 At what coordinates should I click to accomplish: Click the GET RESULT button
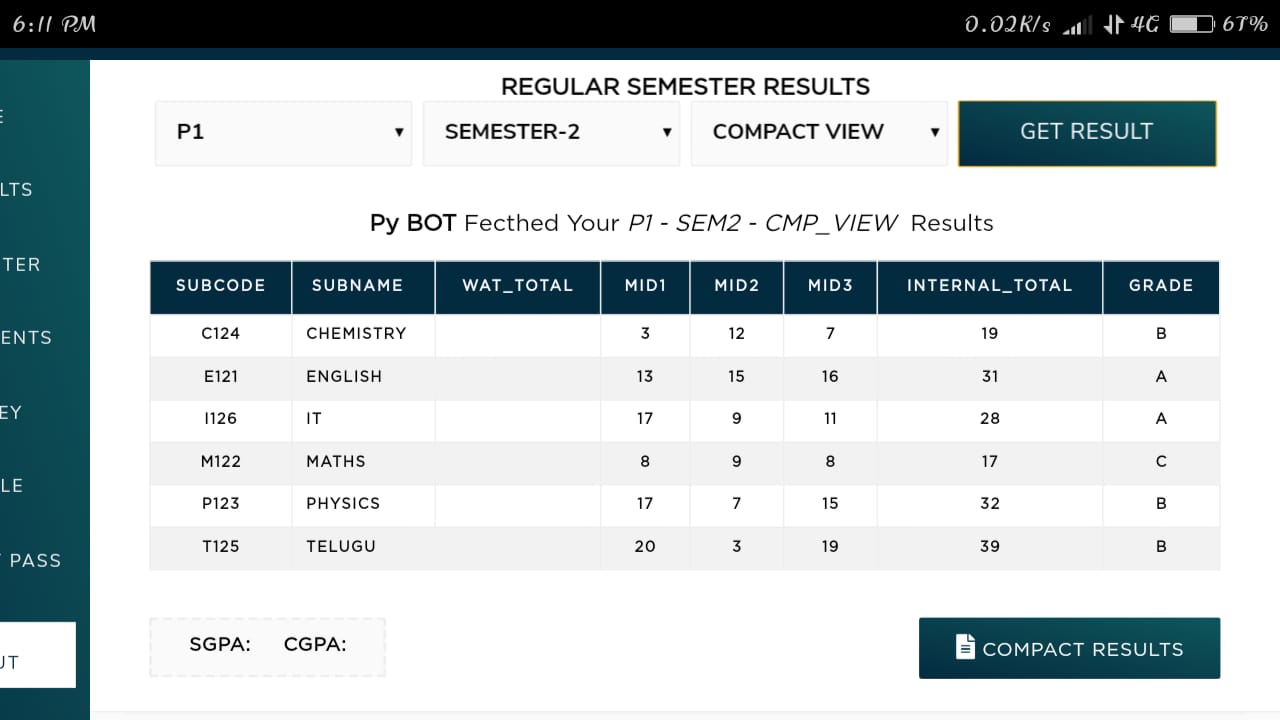(1087, 133)
